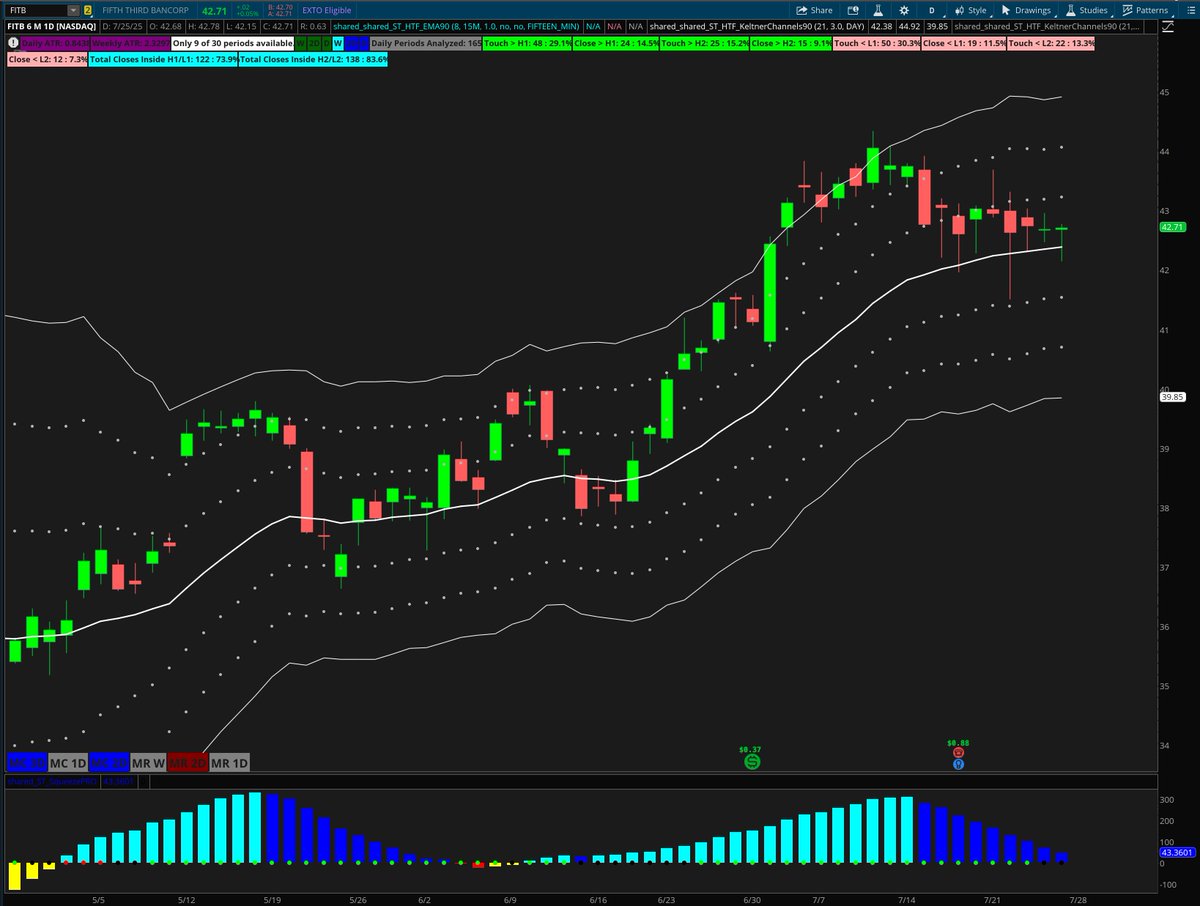The width and height of the screenshot is (1200, 906).
Task: Click the MR 1D label
Action: pos(229,762)
